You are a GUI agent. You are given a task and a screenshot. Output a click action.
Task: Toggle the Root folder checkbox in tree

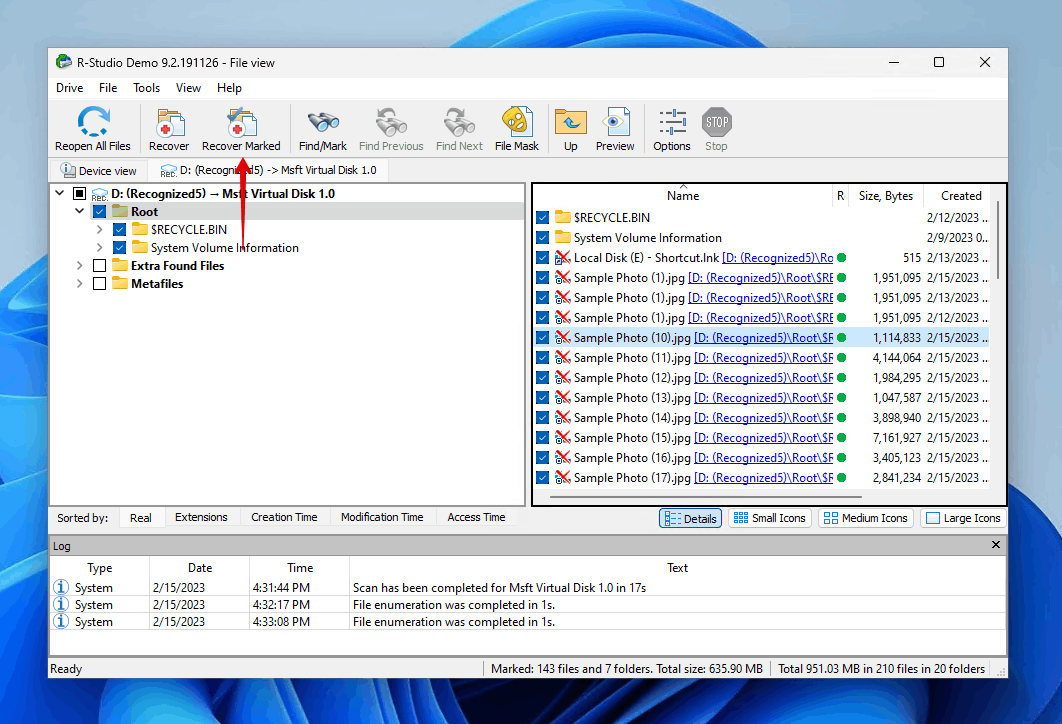100,211
